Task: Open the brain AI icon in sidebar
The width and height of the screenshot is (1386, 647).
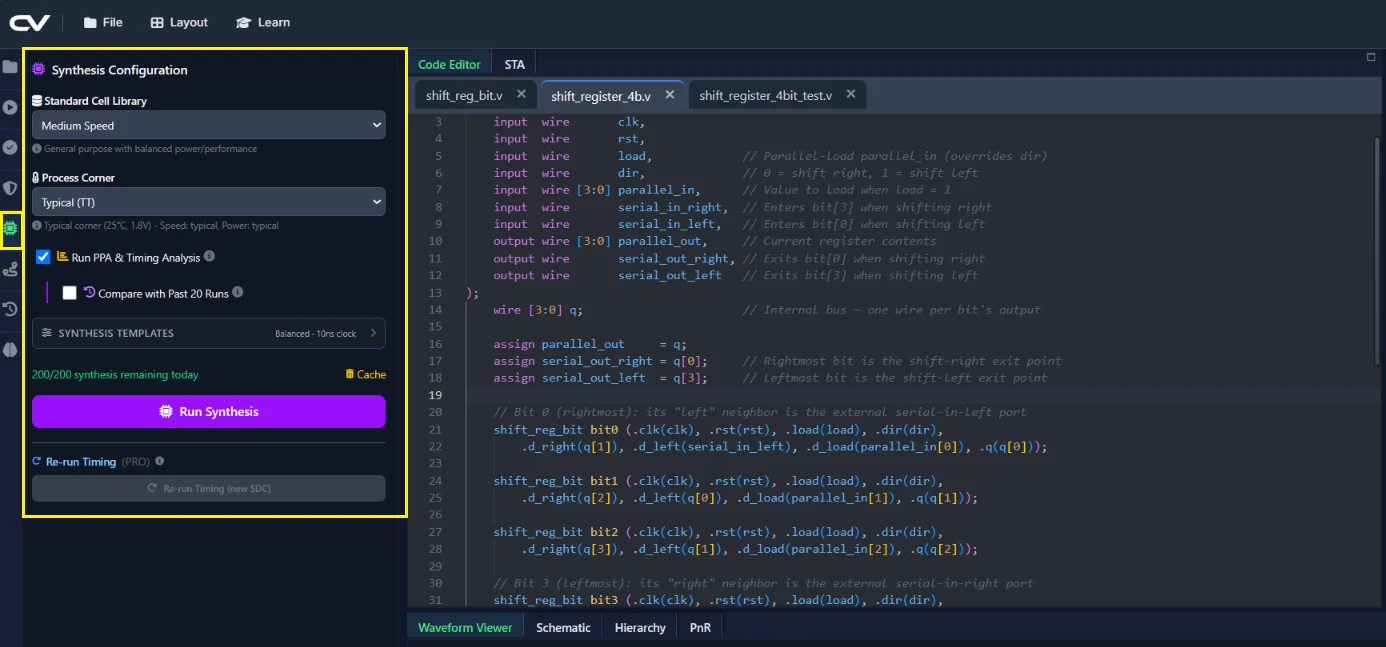Action: 10,350
